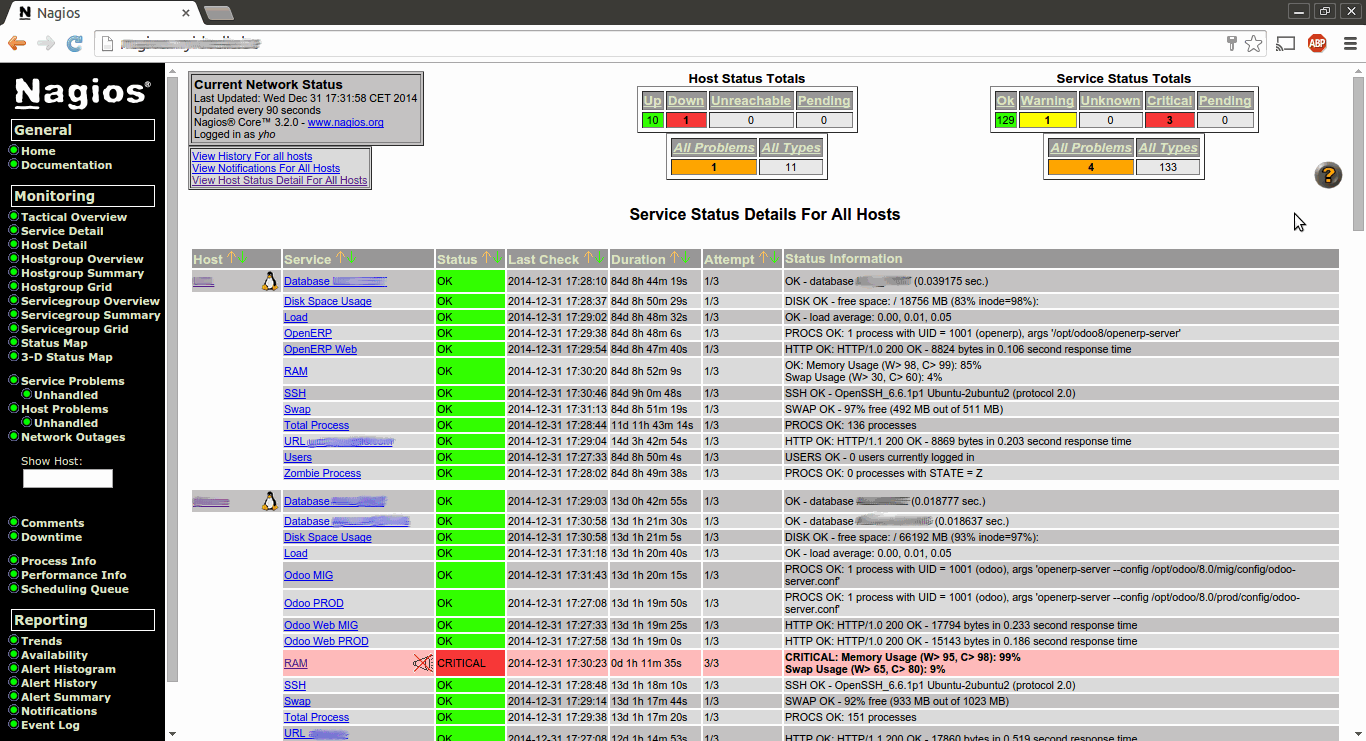Open Alert Histogram under Reporting
The width and height of the screenshot is (1366, 741).
68,669
